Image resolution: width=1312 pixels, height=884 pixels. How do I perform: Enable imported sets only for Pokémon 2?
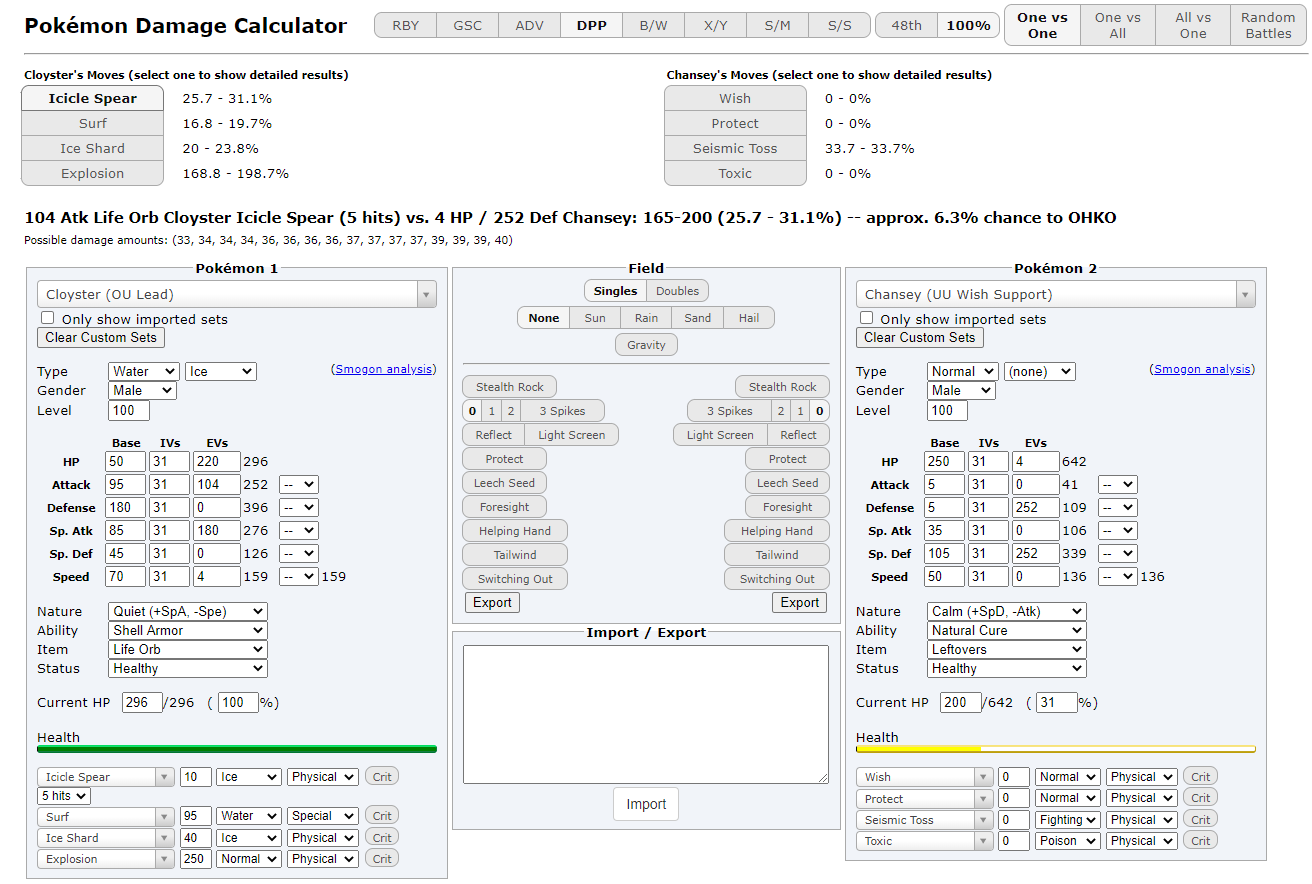[x=866, y=318]
